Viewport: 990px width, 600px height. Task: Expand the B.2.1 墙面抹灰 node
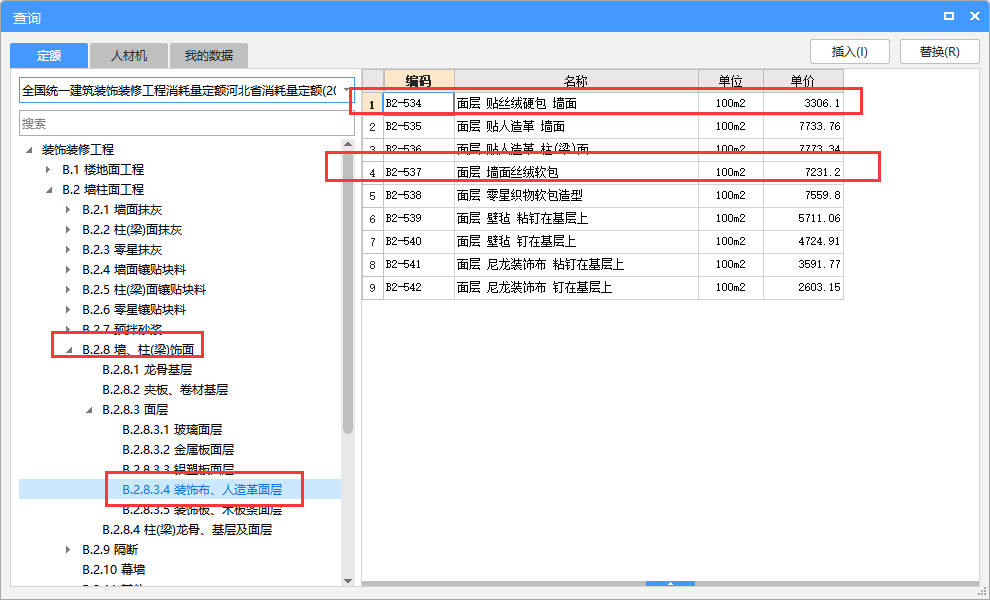[68, 210]
